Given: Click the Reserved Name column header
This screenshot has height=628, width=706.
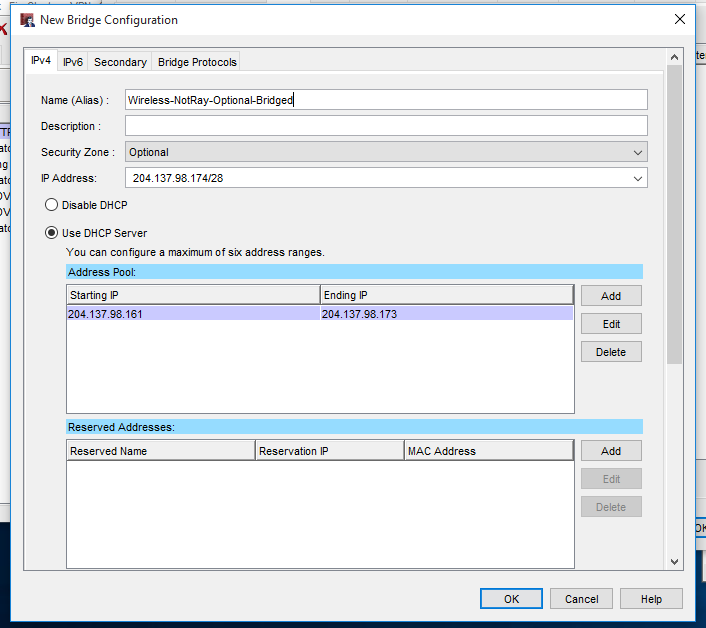Looking at the screenshot, I should (x=161, y=451).
